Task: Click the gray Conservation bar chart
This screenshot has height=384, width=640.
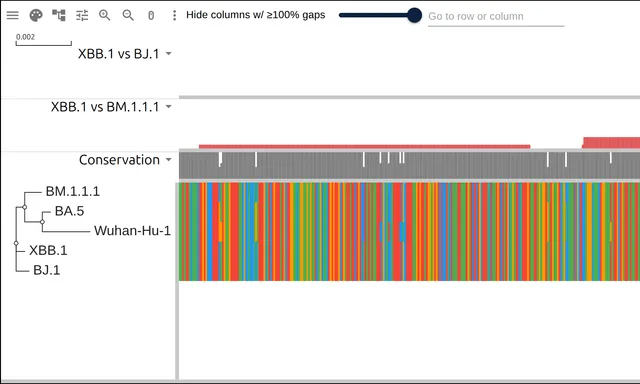Action: (409, 165)
